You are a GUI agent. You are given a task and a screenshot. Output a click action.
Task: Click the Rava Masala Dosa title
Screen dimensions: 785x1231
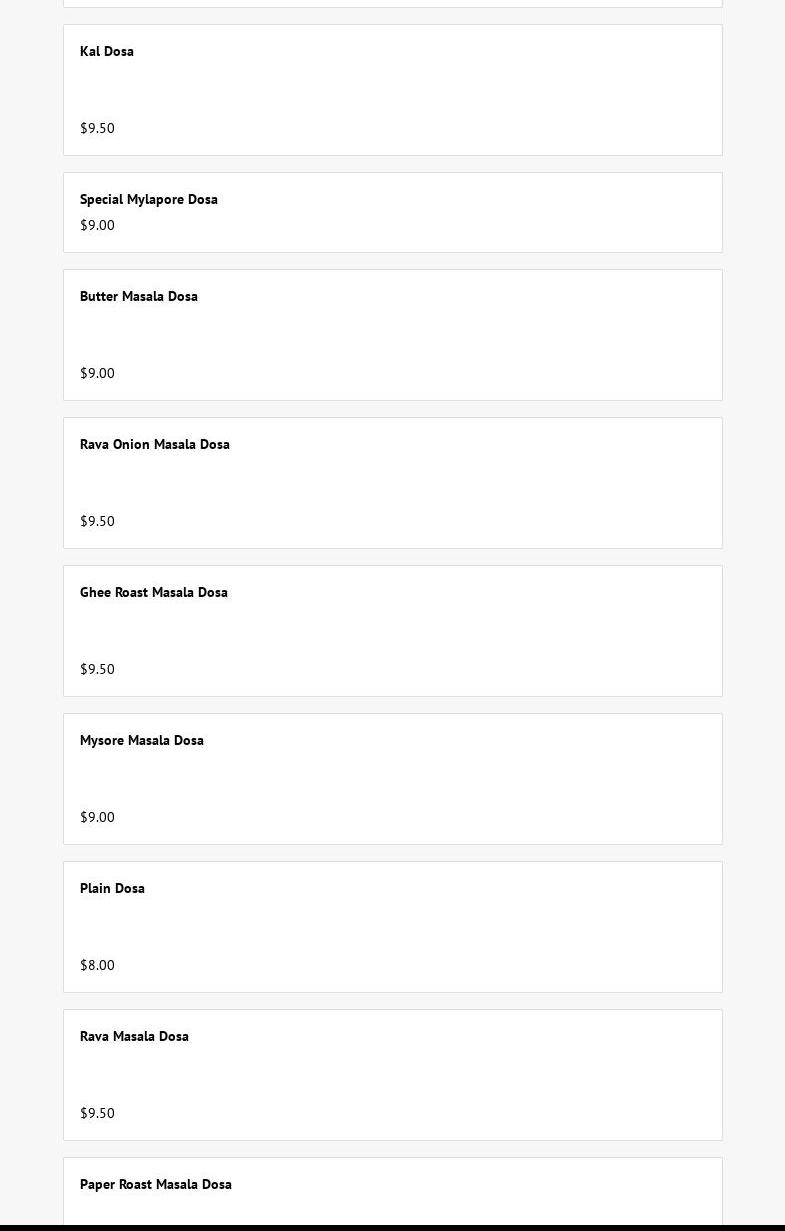(135, 1037)
